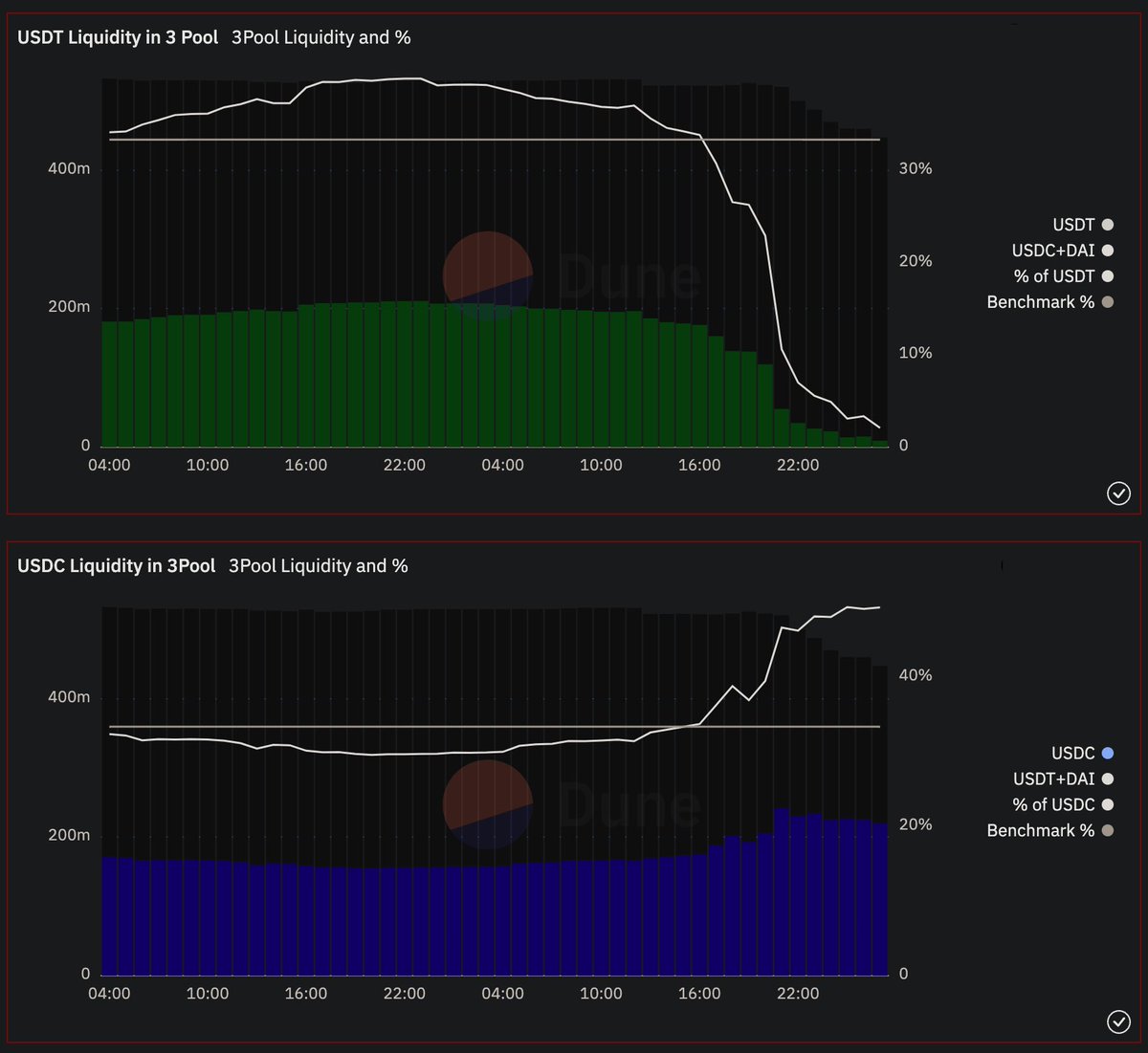Click the checkmark icon in USDT chart
This screenshot has width=1148, height=1053.
1118,494
